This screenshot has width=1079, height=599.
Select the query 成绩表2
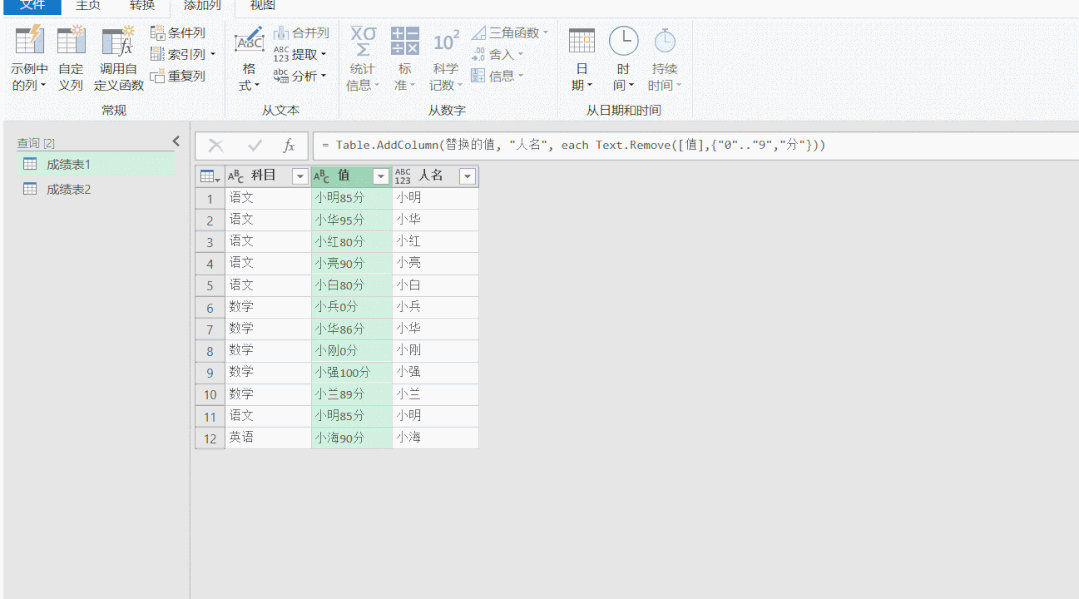tap(96, 189)
